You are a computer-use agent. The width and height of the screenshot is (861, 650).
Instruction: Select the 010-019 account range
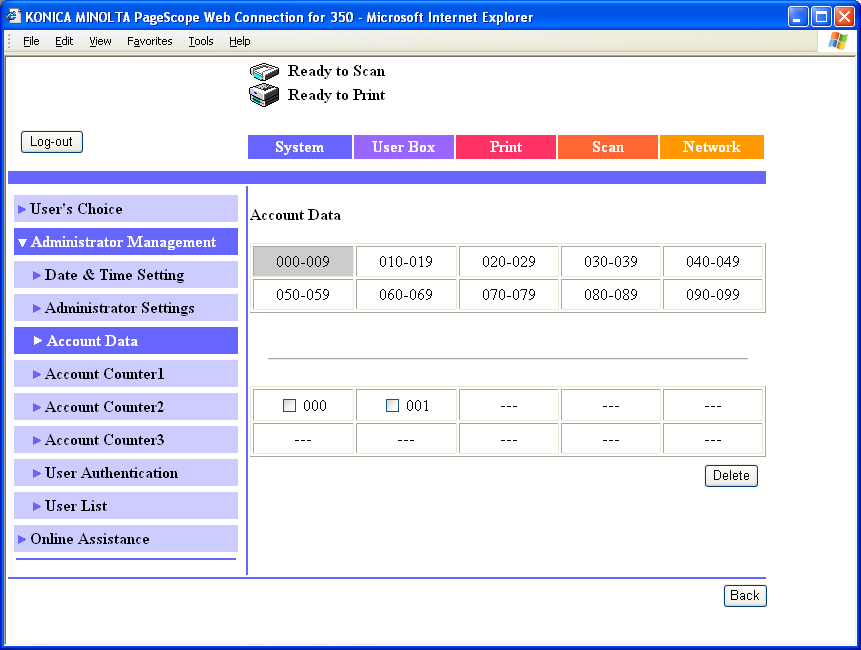[x=406, y=261]
